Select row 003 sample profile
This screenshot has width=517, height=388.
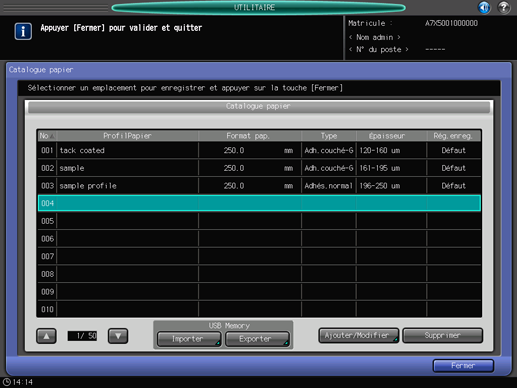pyautogui.click(x=259, y=186)
